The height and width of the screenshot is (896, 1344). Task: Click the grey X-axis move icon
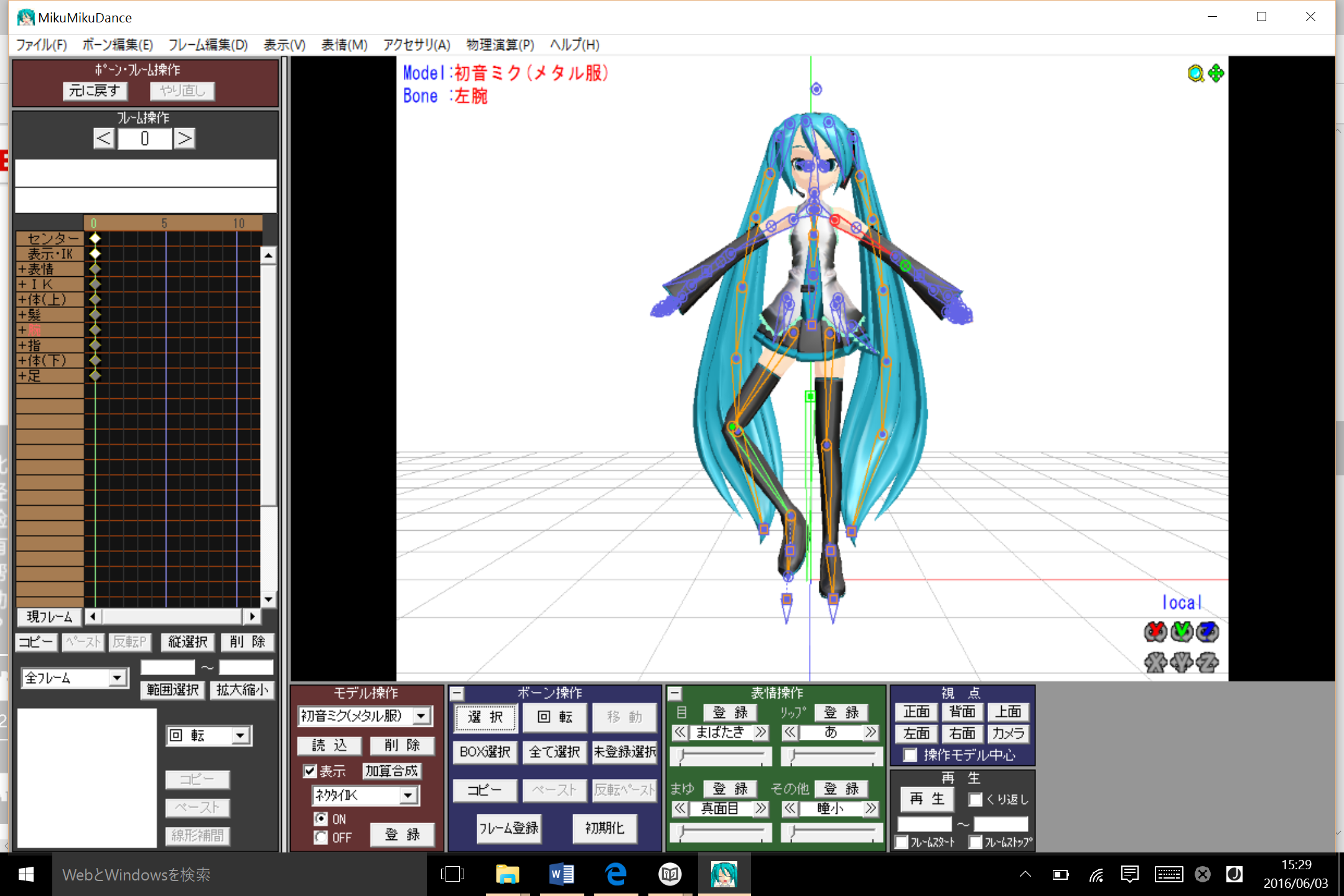1155,662
